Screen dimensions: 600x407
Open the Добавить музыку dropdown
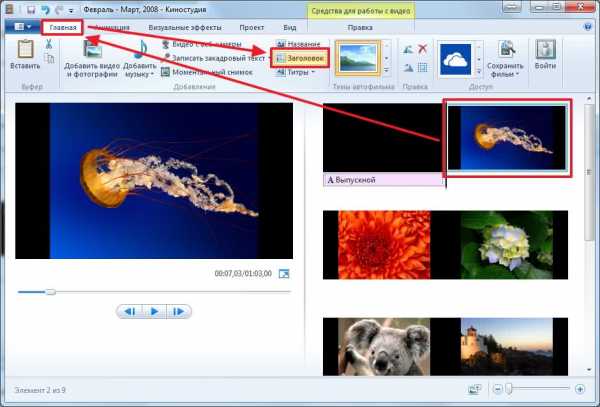[140, 59]
